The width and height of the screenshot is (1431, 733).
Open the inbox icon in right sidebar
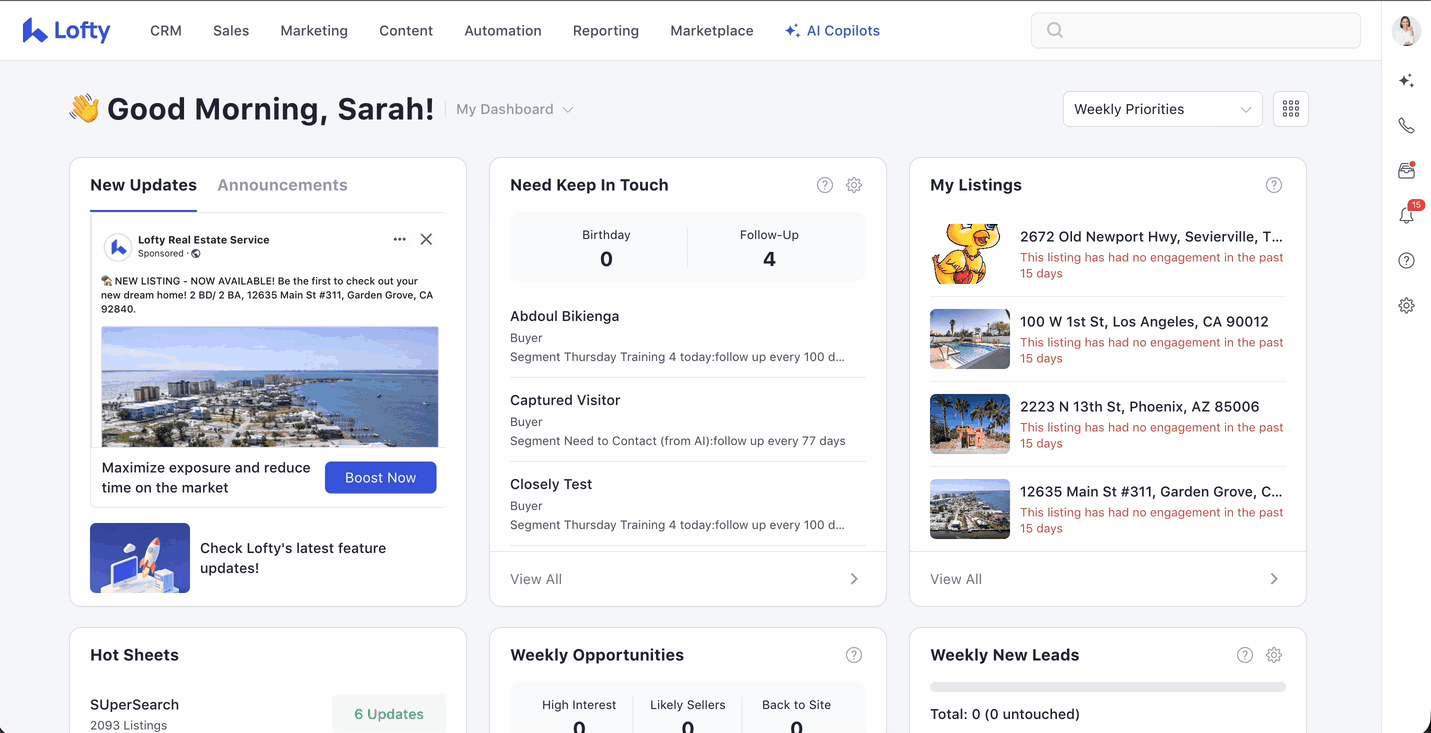1406,171
